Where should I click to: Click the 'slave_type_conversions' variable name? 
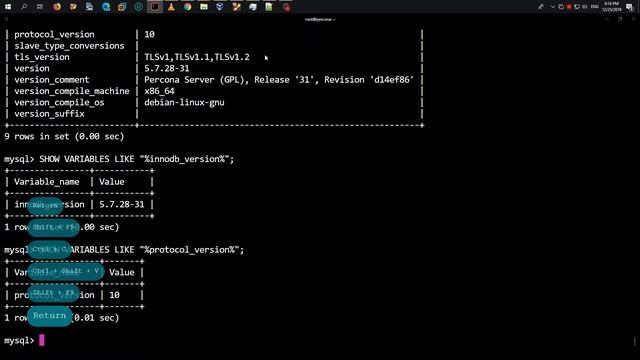(x=69, y=46)
